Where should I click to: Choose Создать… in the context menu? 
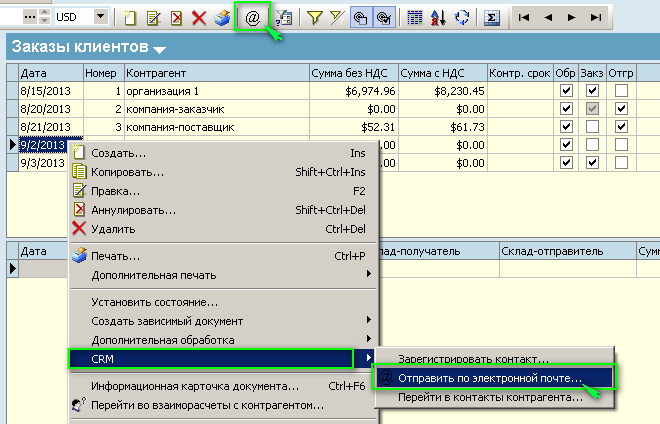[223, 153]
